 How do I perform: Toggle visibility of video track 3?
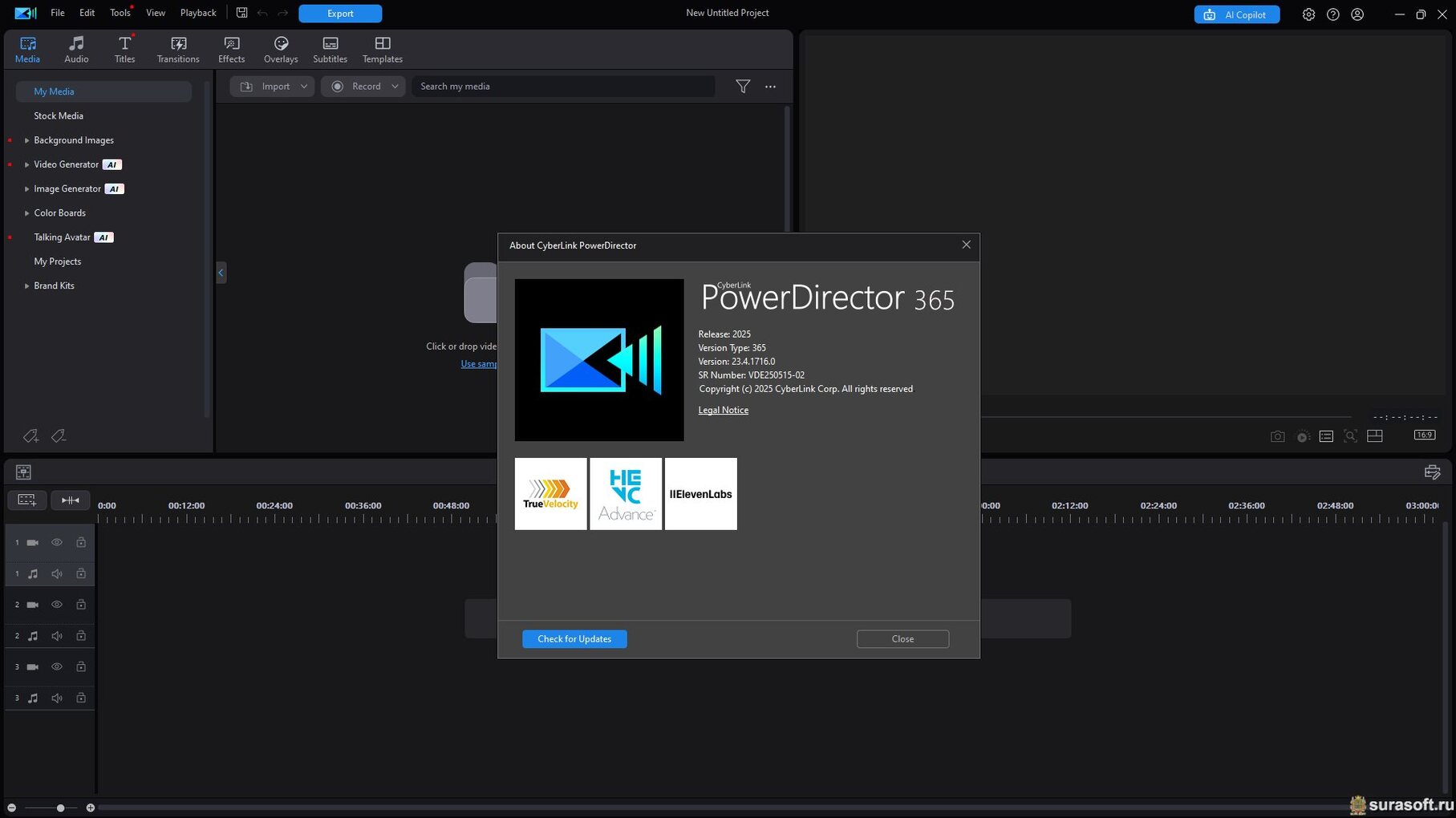pyautogui.click(x=57, y=667)
